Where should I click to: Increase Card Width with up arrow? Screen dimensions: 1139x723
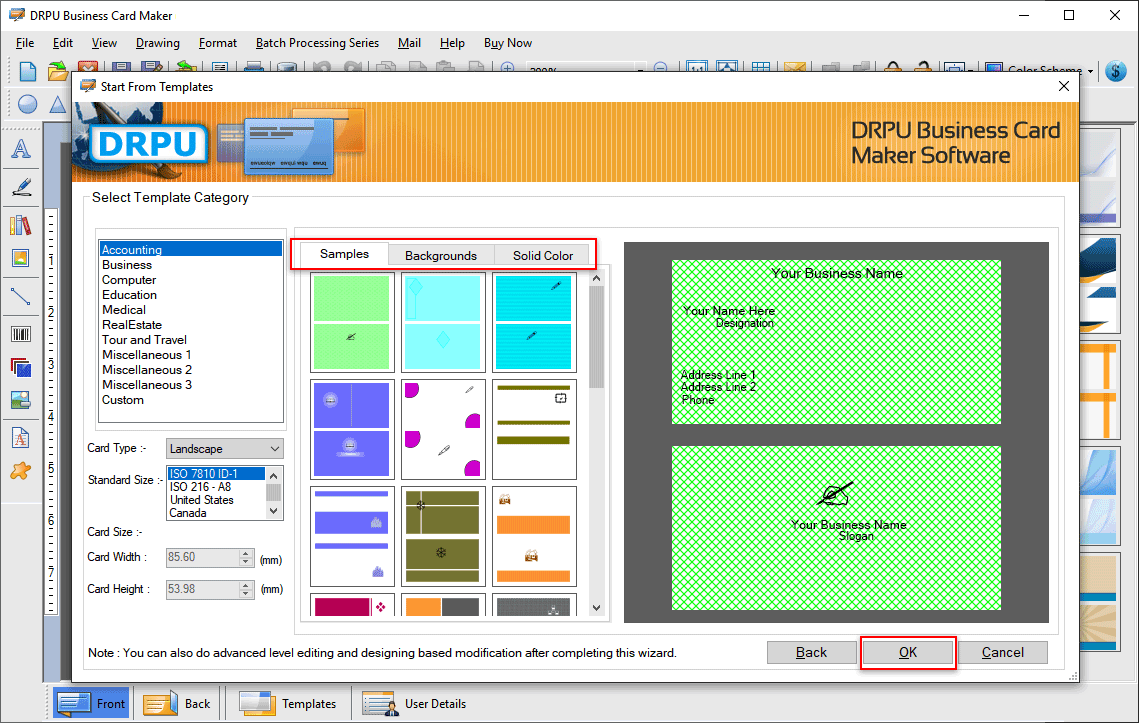coord(246,554)
